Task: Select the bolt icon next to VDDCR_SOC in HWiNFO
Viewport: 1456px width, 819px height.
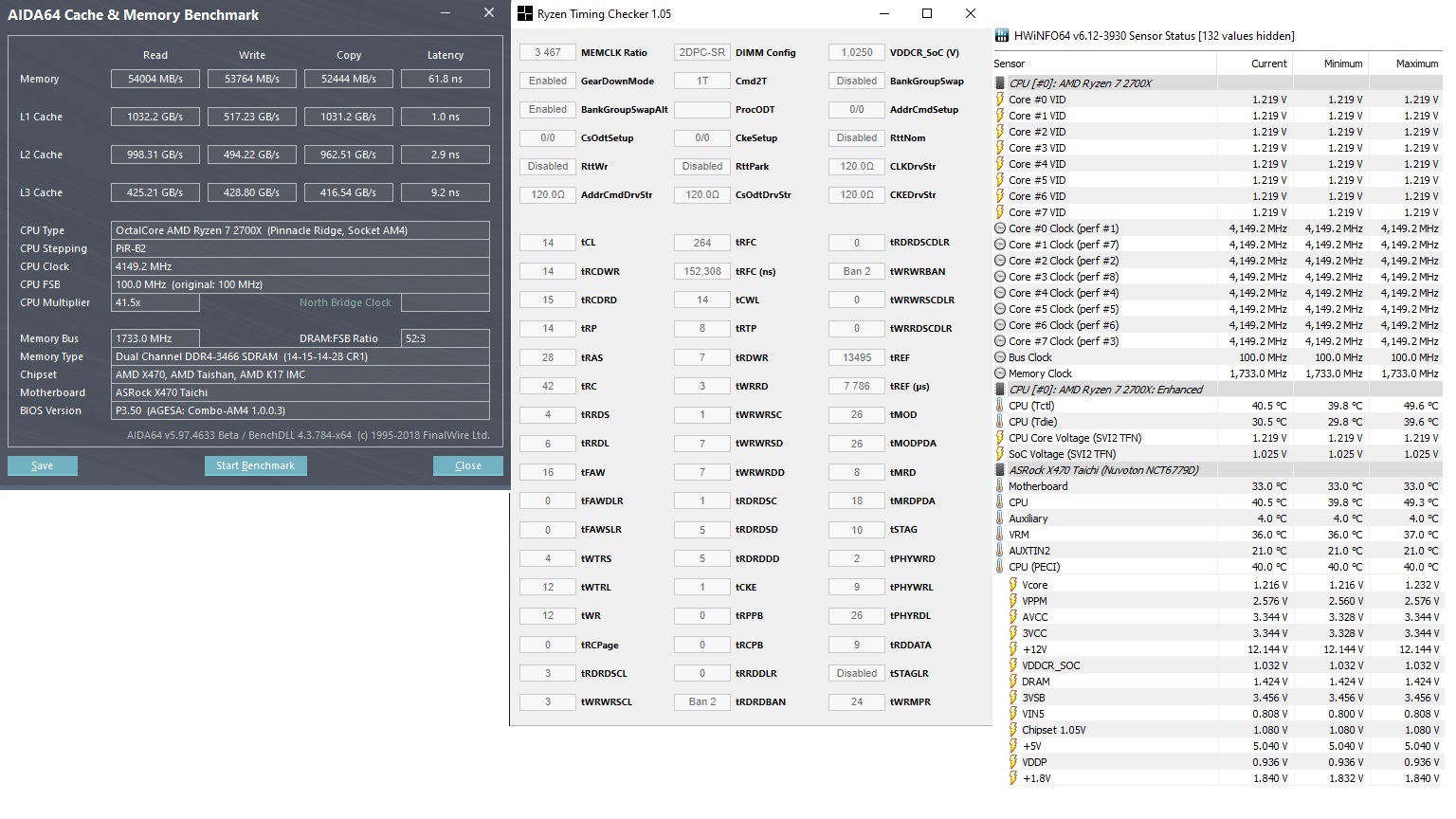Action: tap(1013, 665)
